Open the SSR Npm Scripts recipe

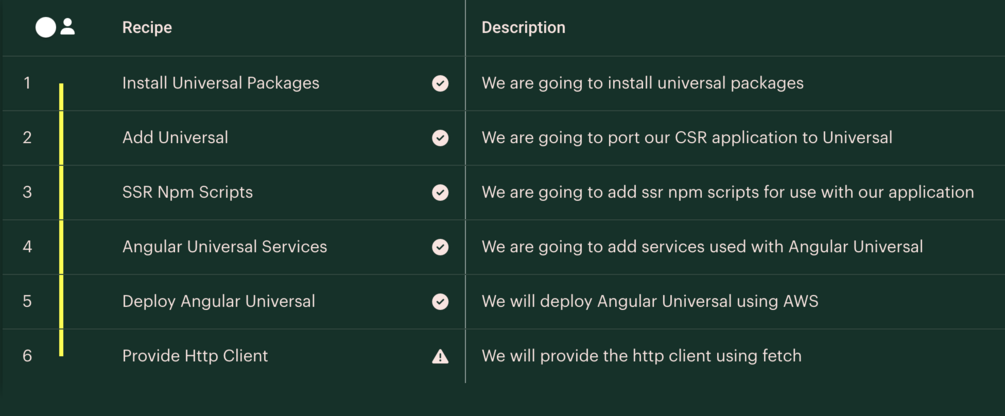point(187,192)
